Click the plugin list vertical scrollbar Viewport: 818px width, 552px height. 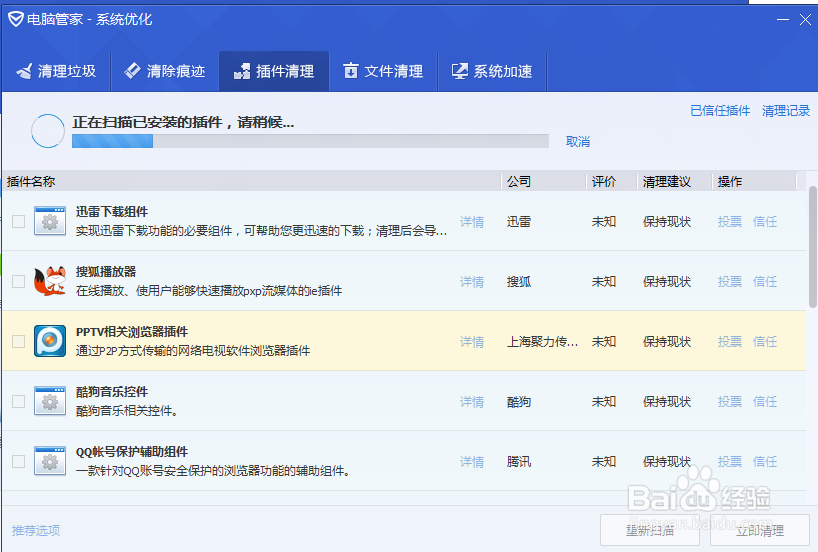813,246
